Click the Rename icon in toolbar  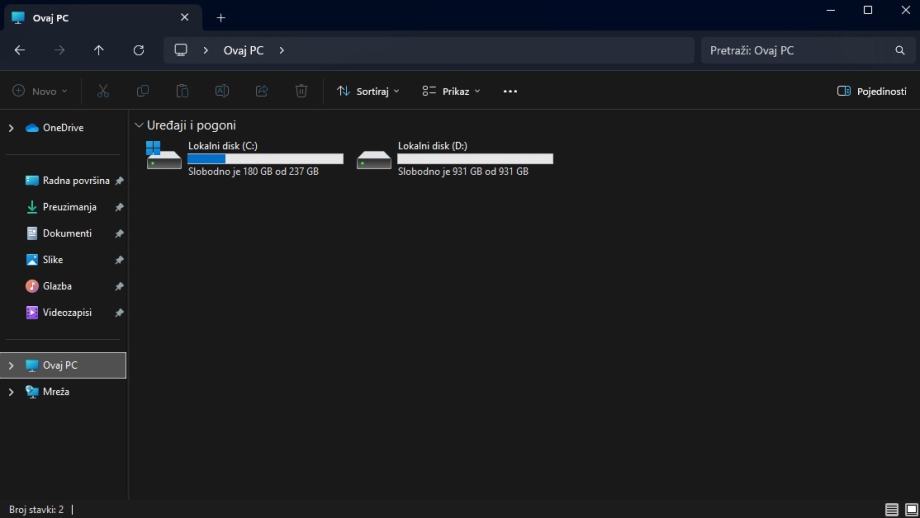(222, 91)
